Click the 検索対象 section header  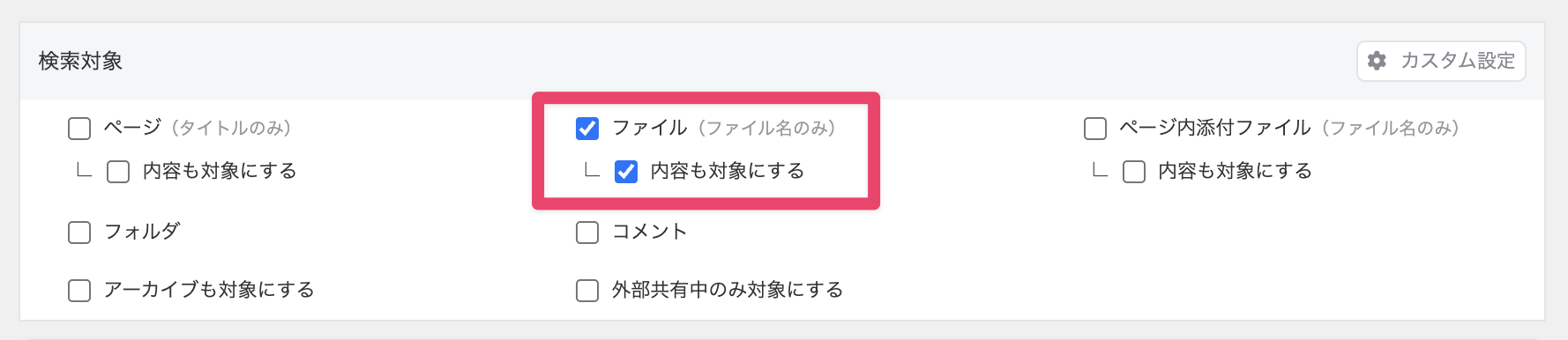click(80, 61)
